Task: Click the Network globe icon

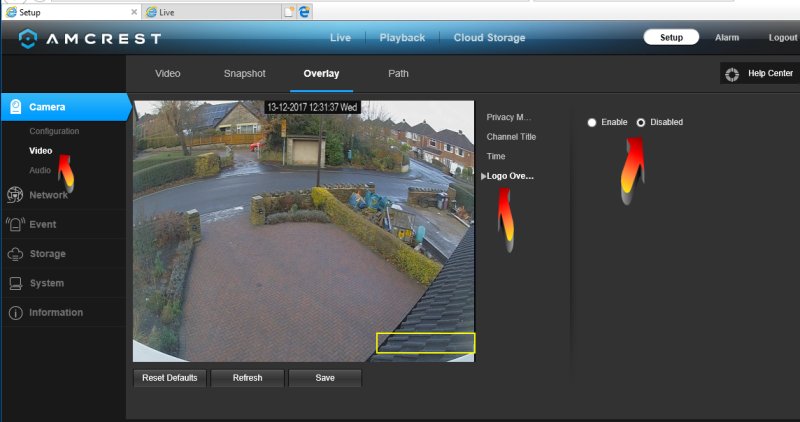Action: pos(15,195)
